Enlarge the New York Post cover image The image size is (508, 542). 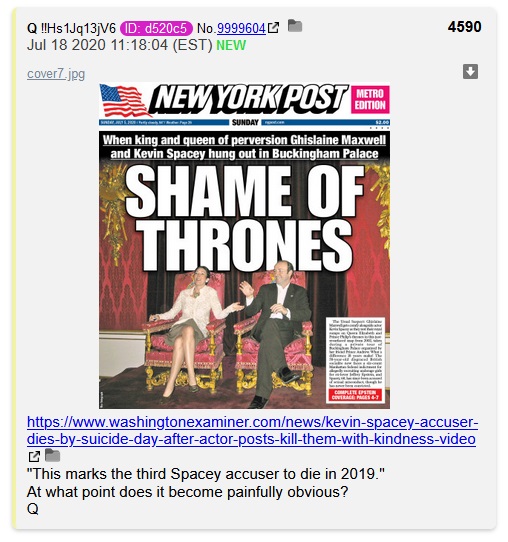coord(244,245)
